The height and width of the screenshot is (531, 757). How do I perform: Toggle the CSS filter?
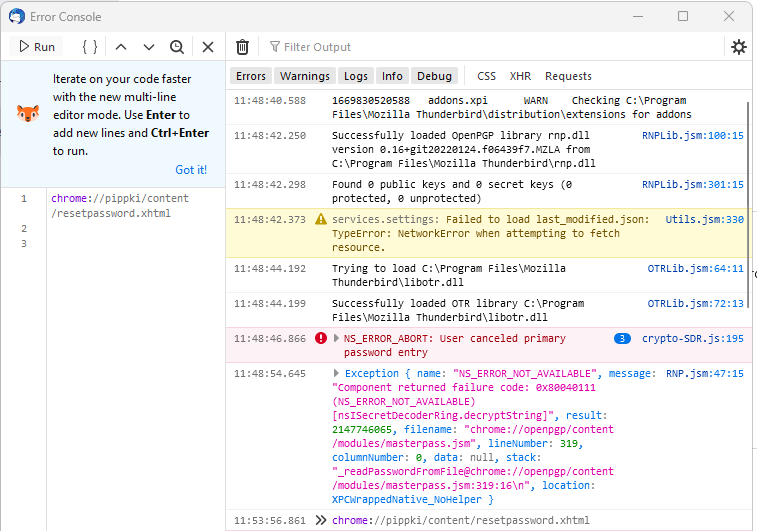coord(486,76)
